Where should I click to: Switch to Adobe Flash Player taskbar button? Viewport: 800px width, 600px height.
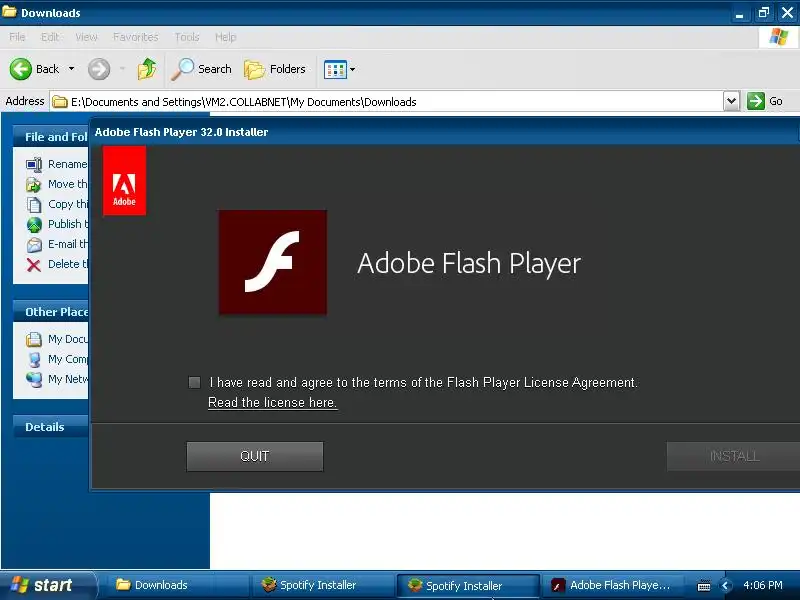[612, 585]
